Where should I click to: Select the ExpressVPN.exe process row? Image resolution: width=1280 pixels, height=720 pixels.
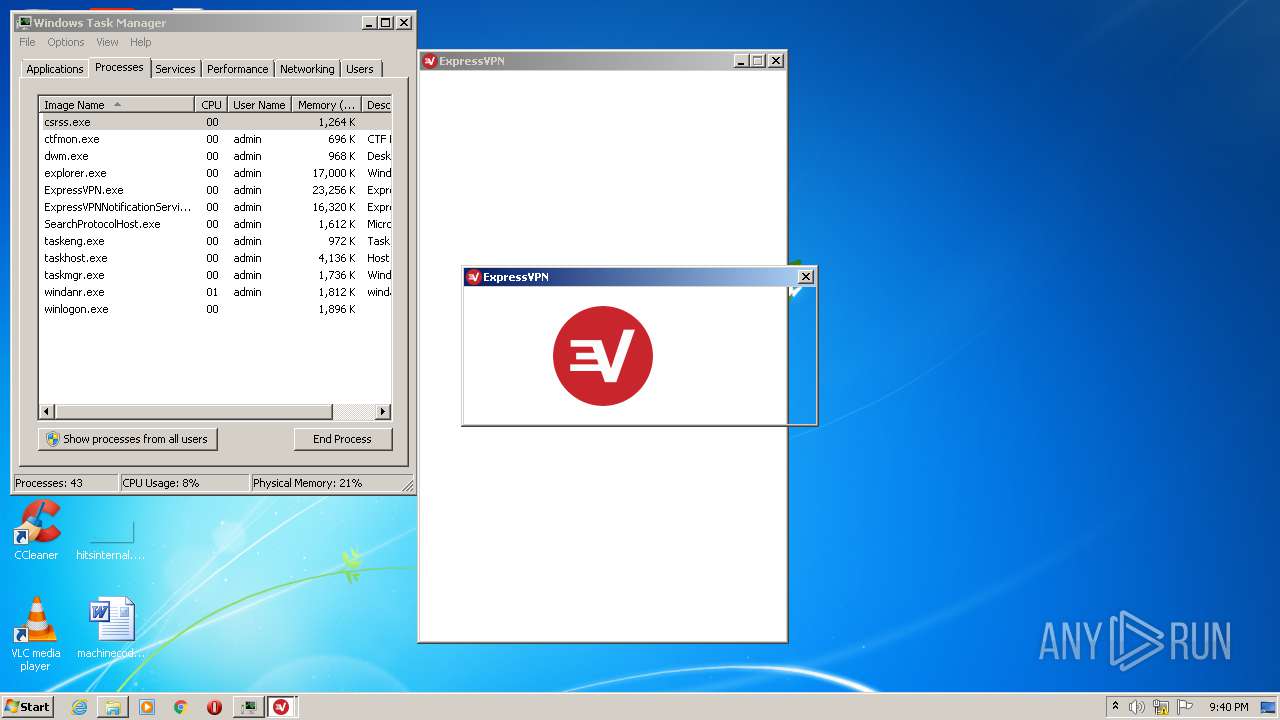[x=215, y=190]
